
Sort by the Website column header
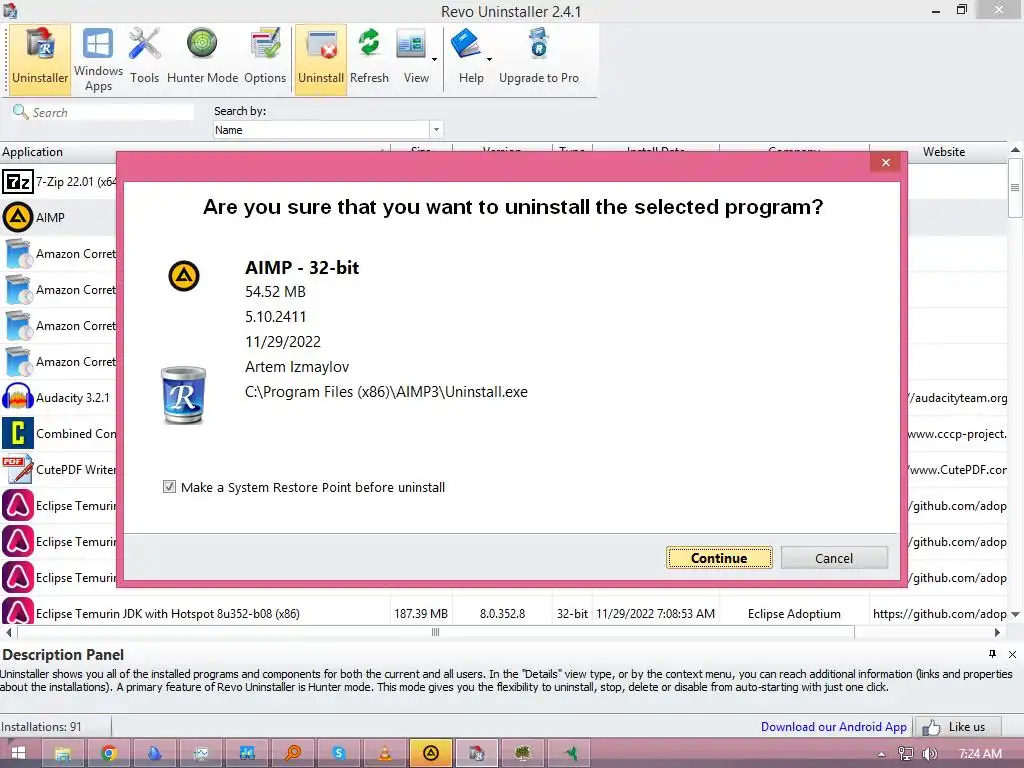(944, 152)
